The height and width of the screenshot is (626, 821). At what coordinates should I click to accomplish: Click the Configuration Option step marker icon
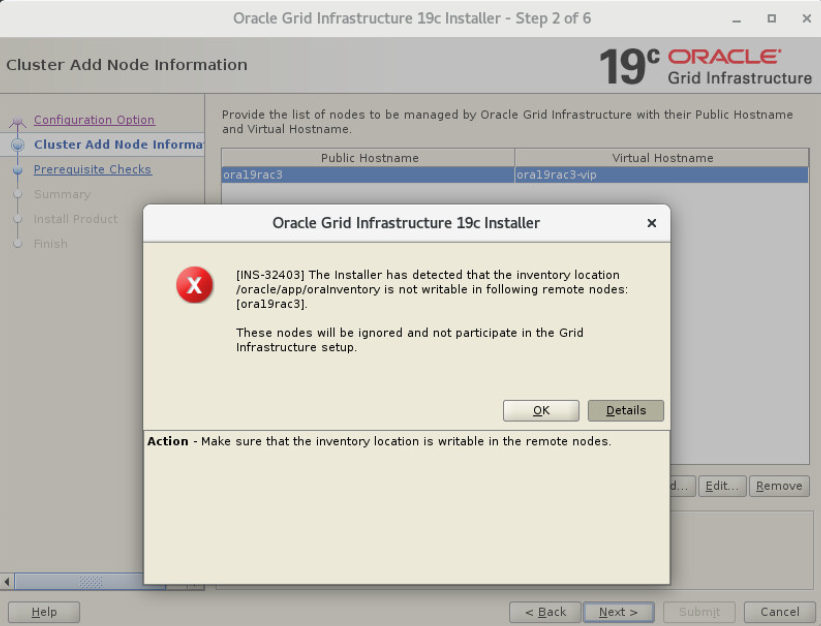[x=18, y=122]
